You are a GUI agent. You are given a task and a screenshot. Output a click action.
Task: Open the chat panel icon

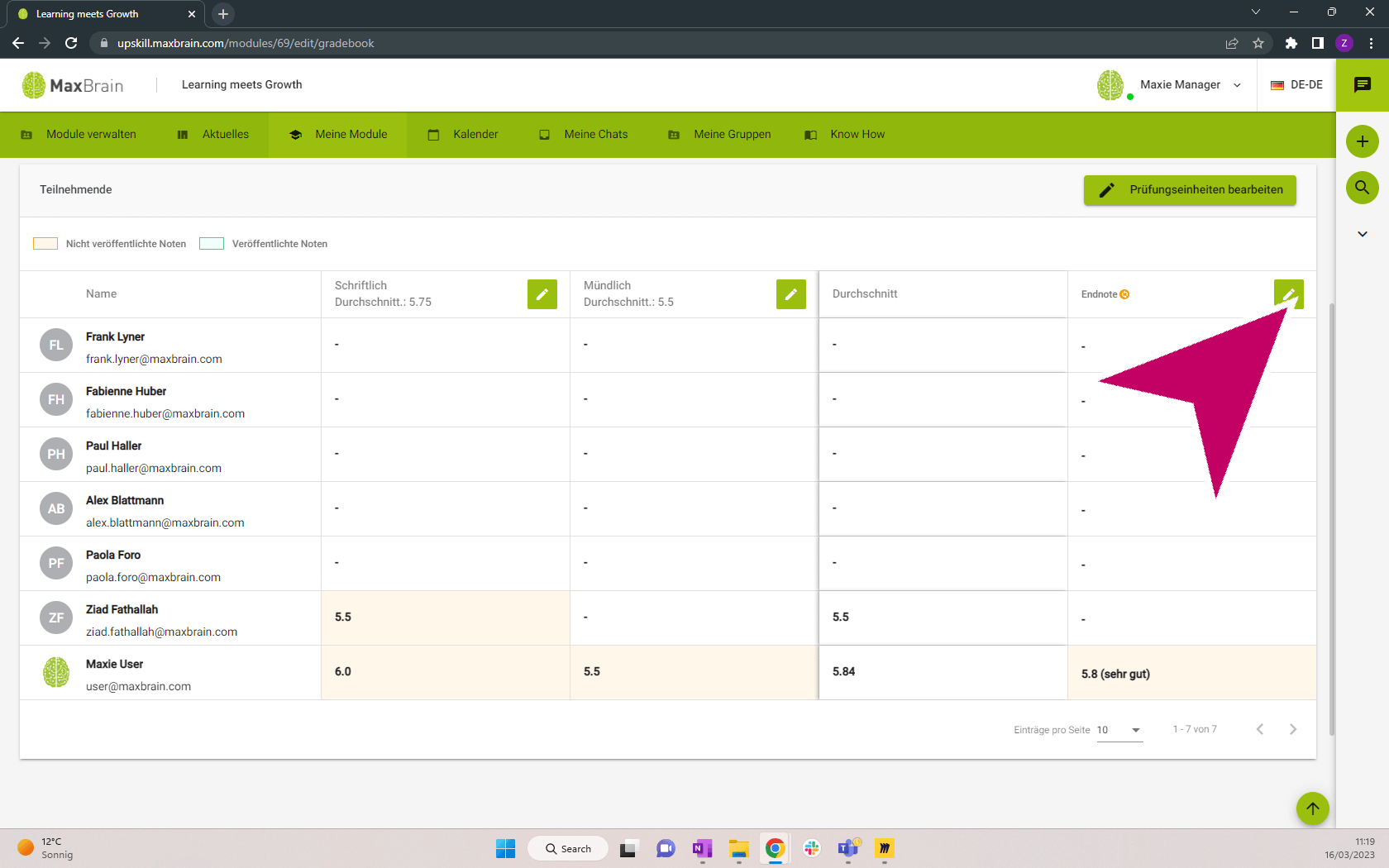(1363, 85)
